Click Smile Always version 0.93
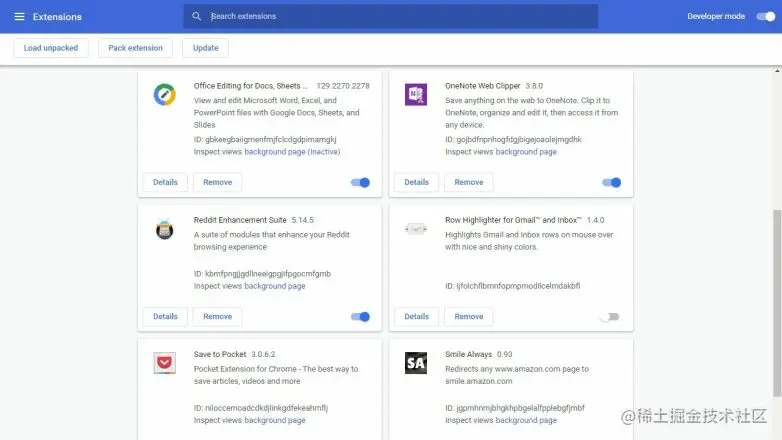 click(504, 354)
